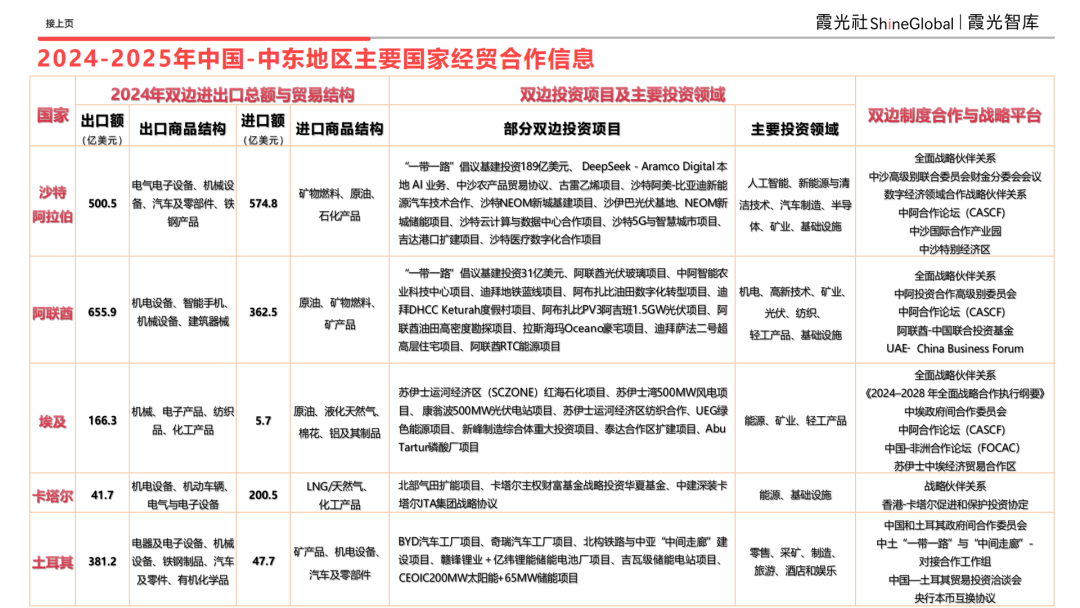This screenshot has width=1080, height=608.
Task: Click the 阿联酋 country name
Action: coord(54,313)
